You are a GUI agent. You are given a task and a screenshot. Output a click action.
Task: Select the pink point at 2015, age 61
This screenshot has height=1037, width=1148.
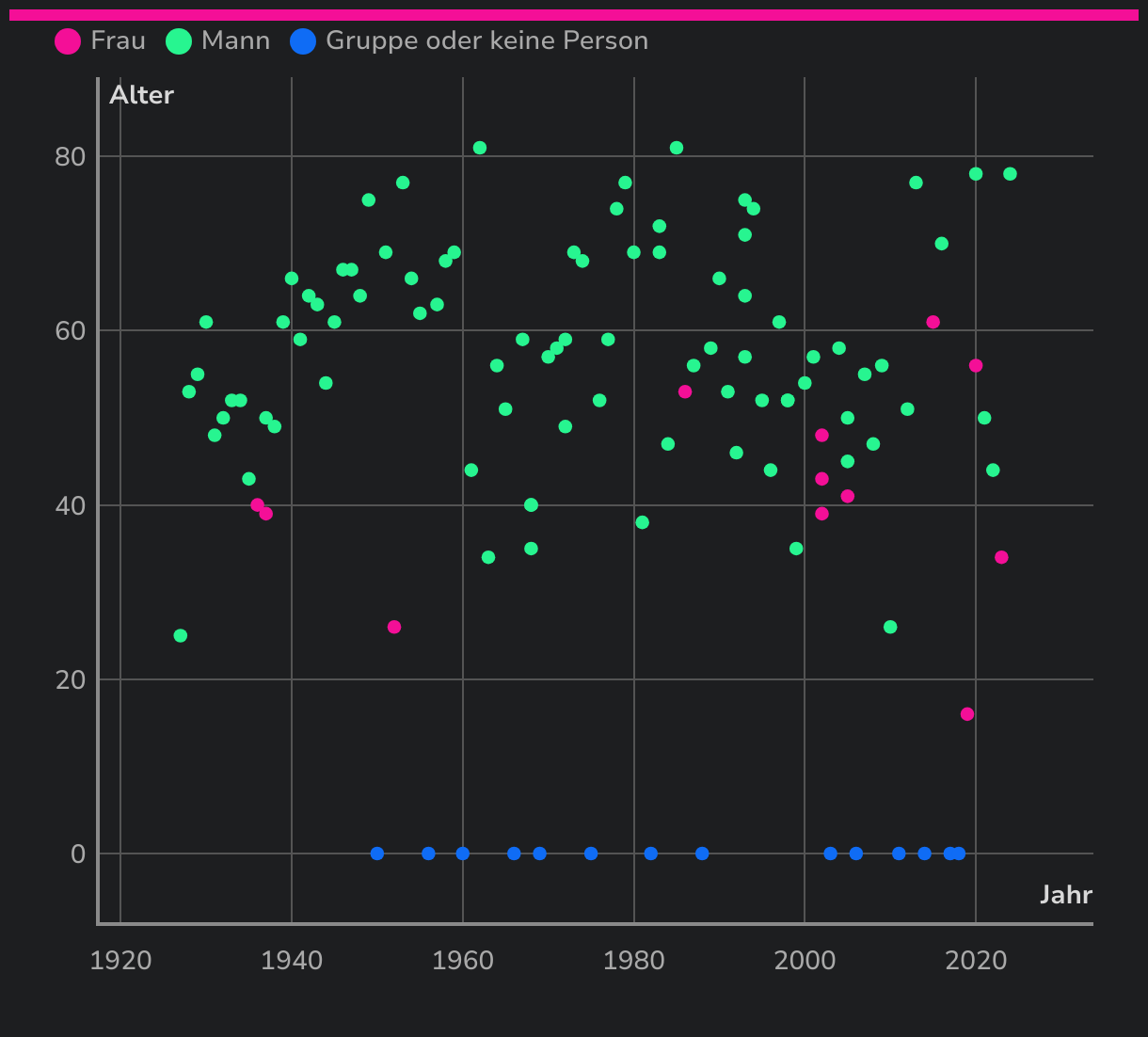coord(933,322)
